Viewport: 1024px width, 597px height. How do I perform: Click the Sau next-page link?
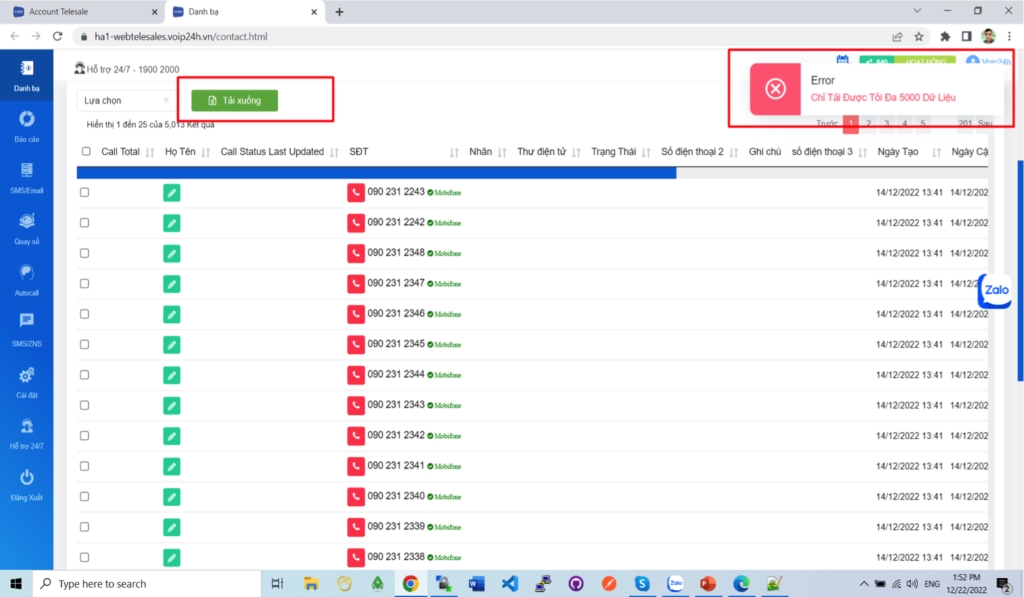tap(985, 124)
